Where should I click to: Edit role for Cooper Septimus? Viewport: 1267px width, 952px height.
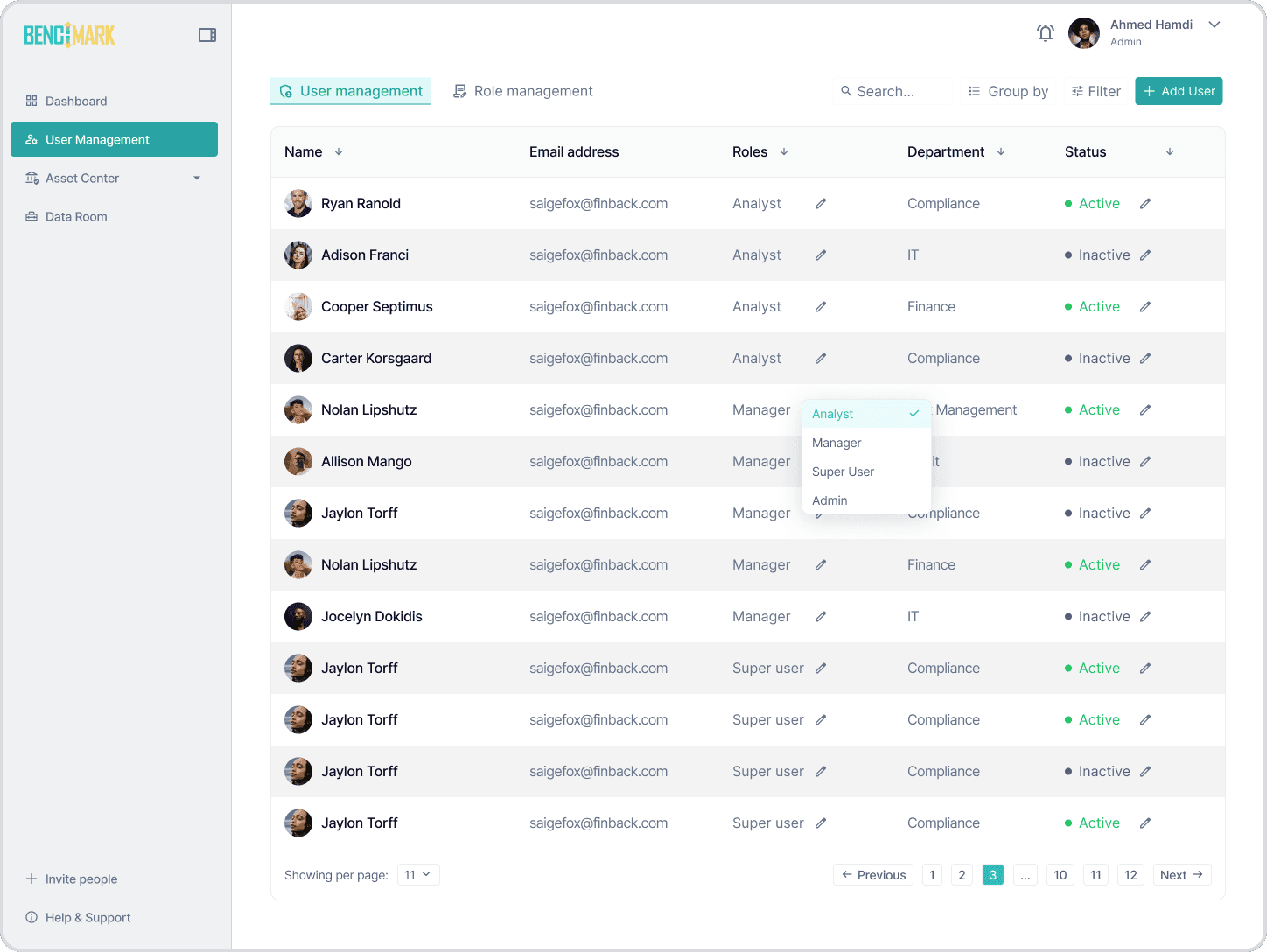821,306
